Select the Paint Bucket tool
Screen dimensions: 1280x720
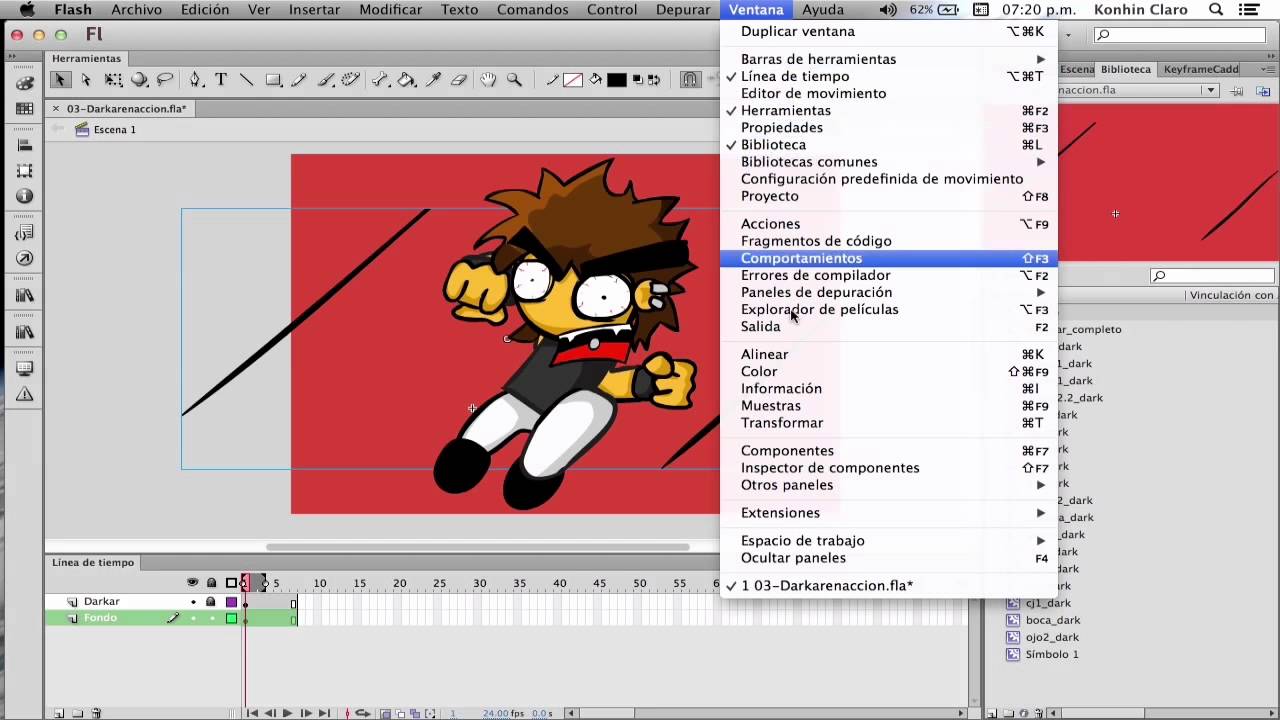click(x=407, y=80)
